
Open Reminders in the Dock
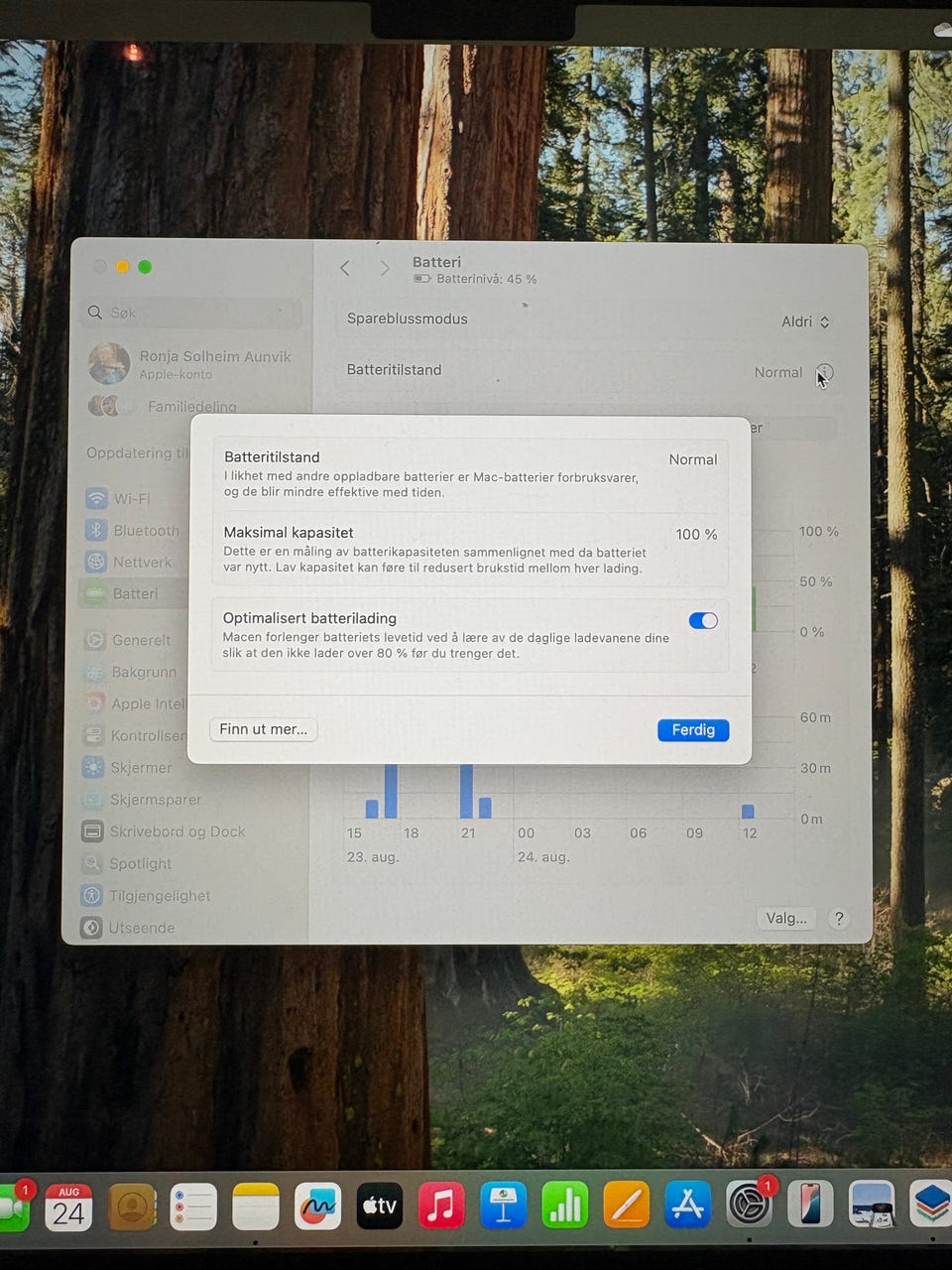tap(193, 1206)
